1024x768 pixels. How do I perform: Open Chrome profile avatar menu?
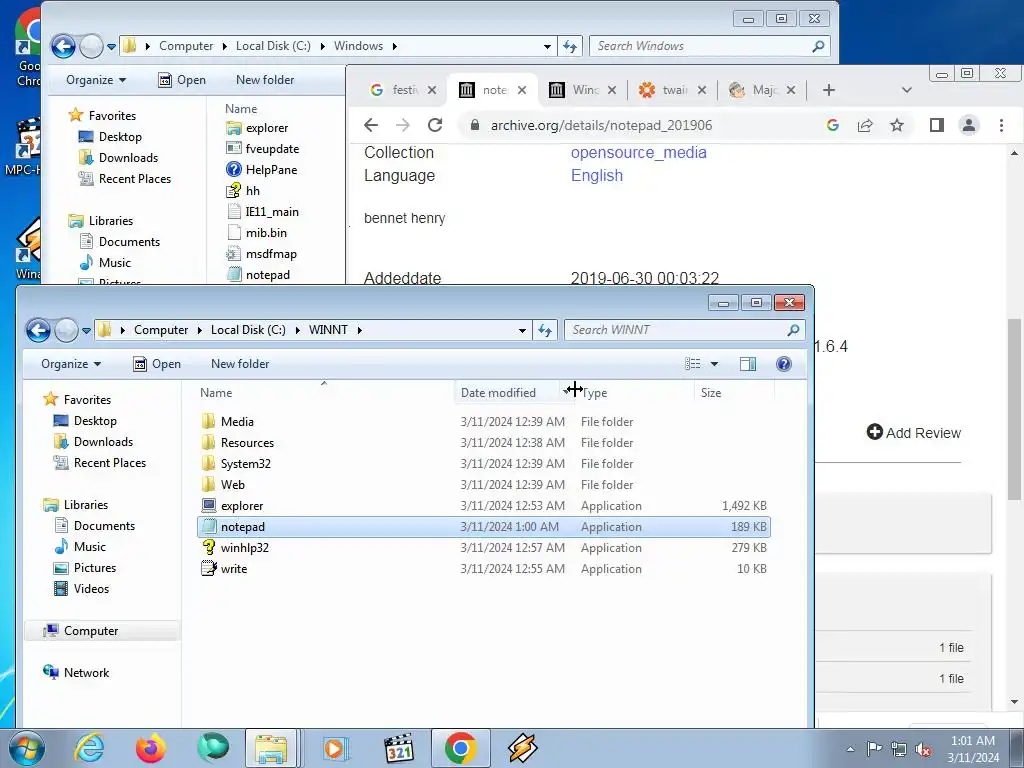[969, 125]
